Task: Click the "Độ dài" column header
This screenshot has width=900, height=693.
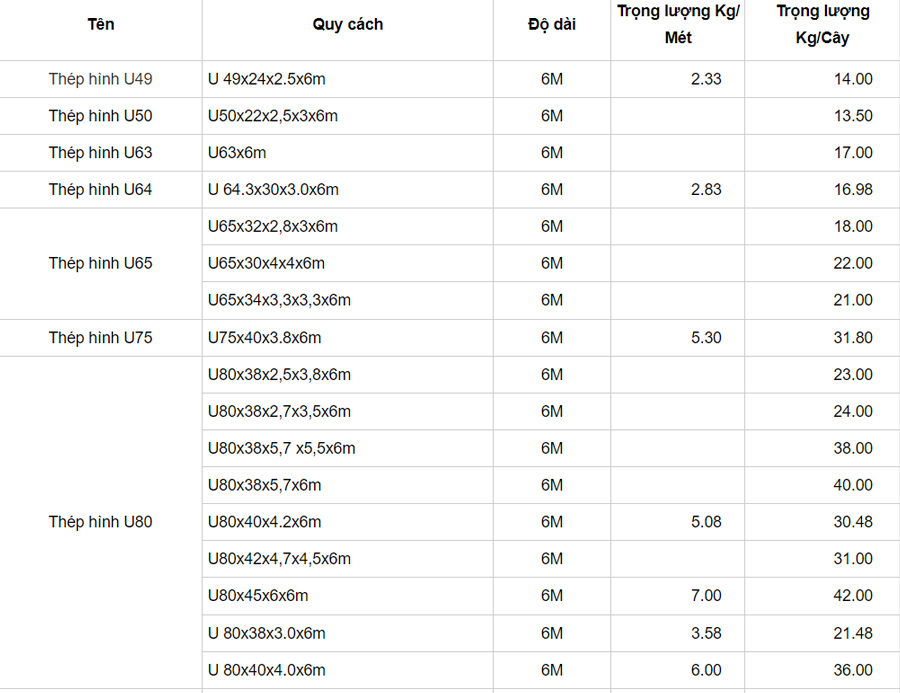Action: (x=552, y=24)
